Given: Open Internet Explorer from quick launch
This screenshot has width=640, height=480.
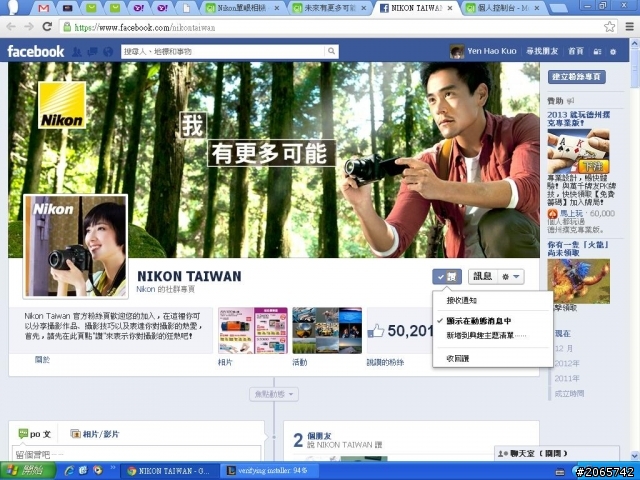Looking at the screenshot, I should pyautogui.click(x=69, y=471).
